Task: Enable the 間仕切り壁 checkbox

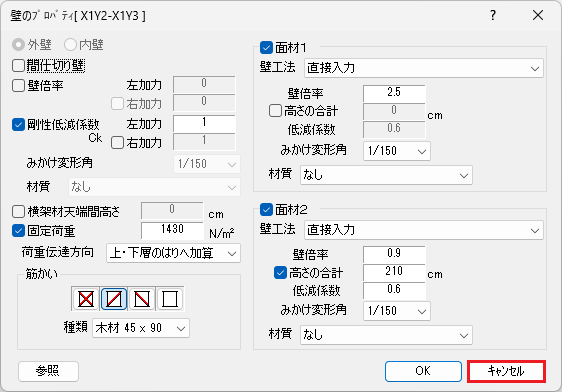Action: [x=18, y=66]
